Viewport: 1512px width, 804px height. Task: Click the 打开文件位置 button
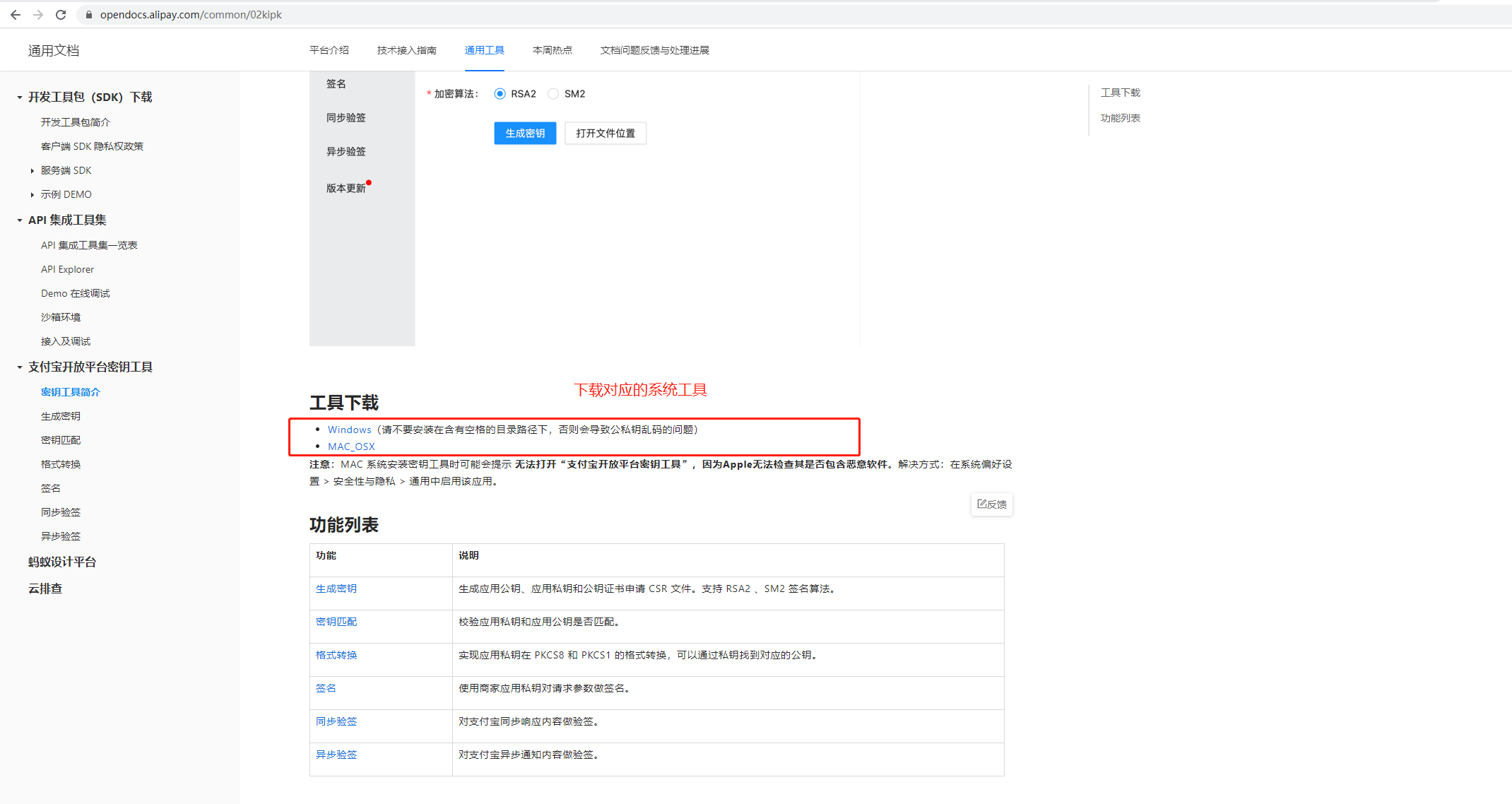coord(606,133)
